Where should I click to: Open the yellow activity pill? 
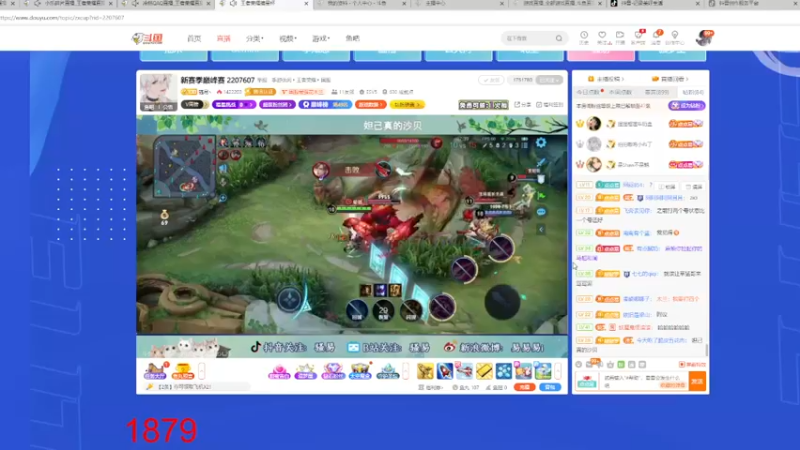(407, 105)
